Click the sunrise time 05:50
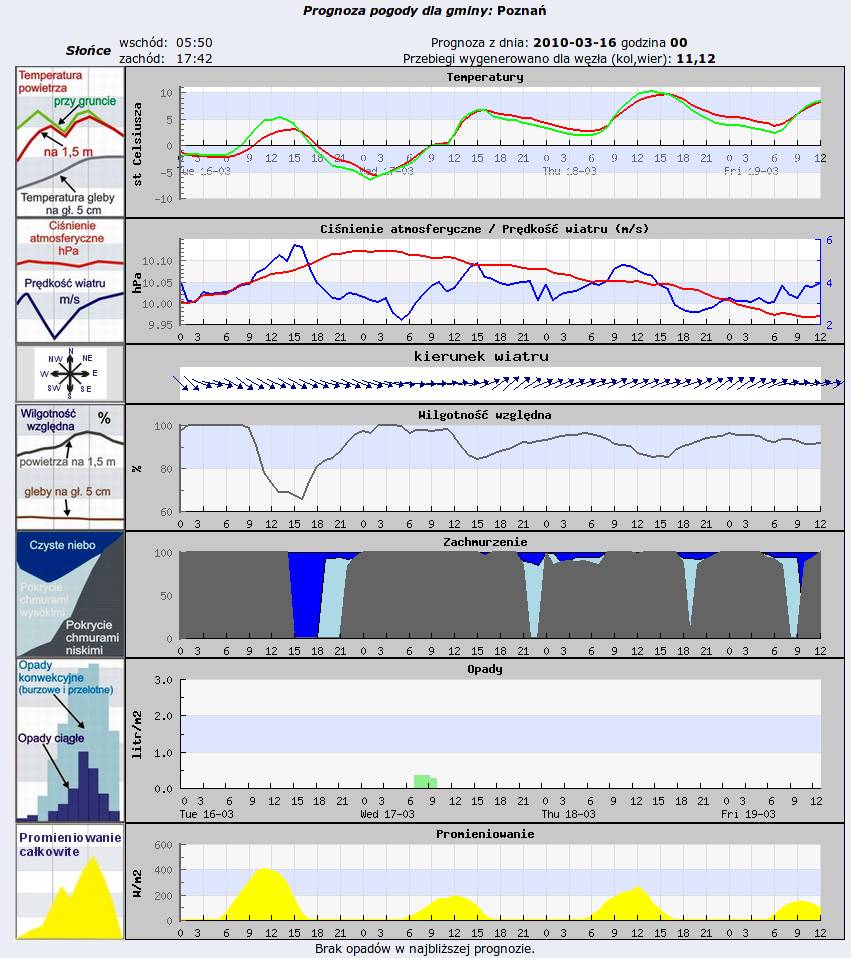This screenshot has width=851, height=958. (194, 43)
